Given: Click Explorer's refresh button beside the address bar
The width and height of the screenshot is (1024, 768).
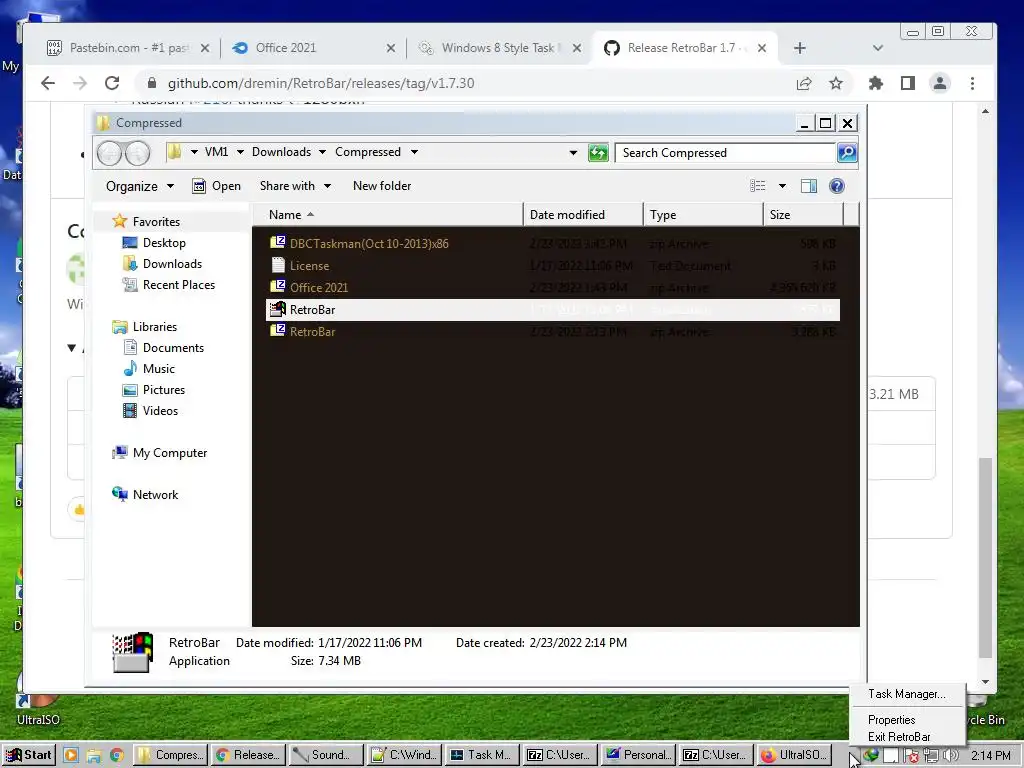Looking at the screenshot, I should (x=598, y=153).
